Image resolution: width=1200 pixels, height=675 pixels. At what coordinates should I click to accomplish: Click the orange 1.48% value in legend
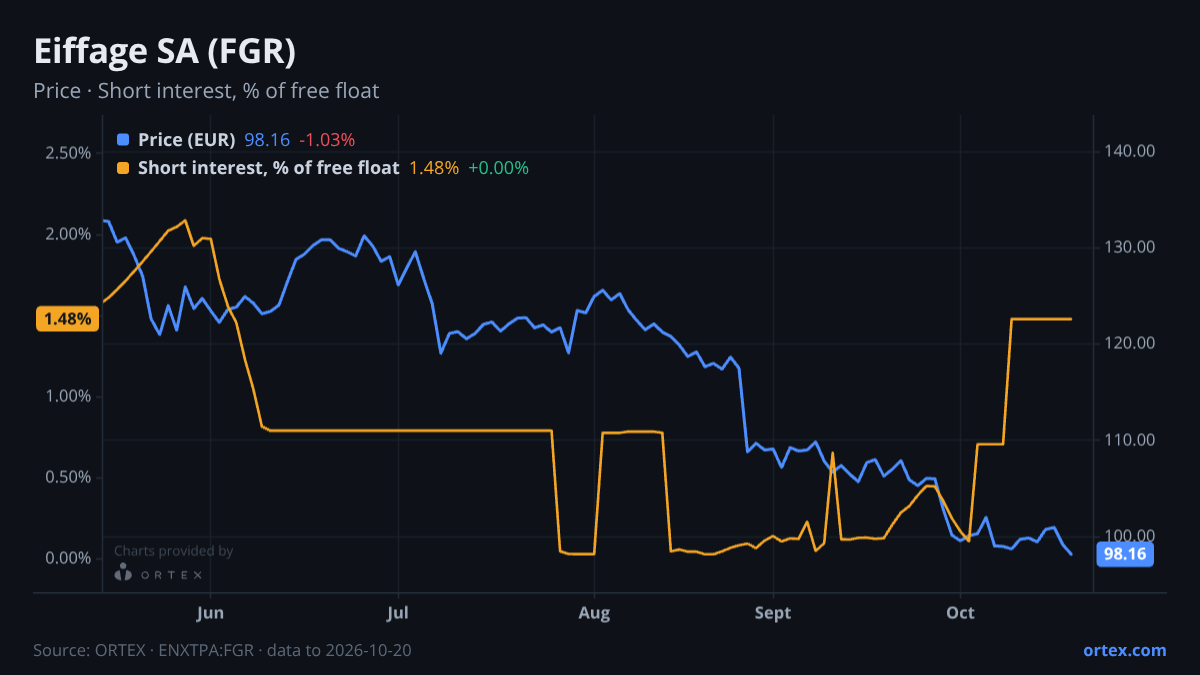(434, 168)
